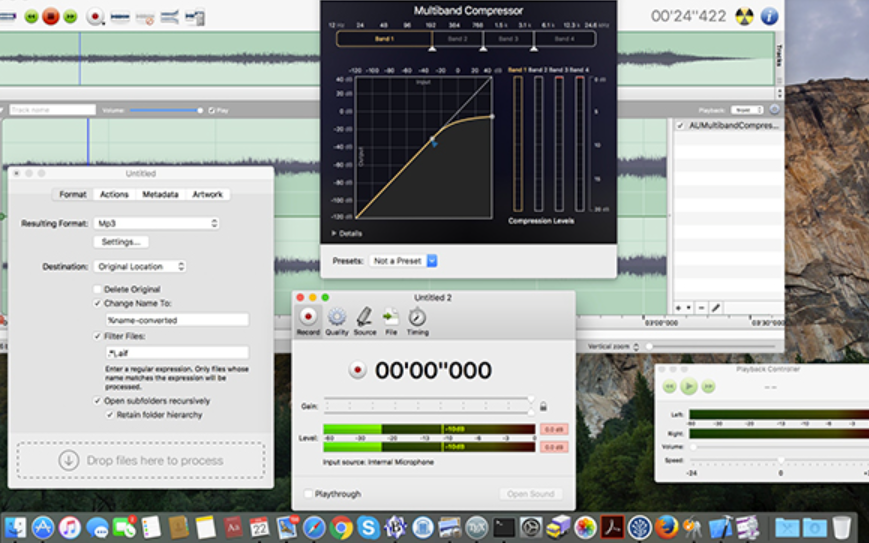This screenshot has height=543, width=869.
Task: Click the Track name input field
Action: coord(52,110)
